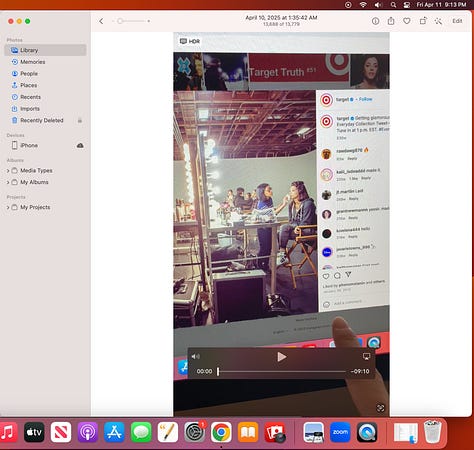Viewport: 474px width, 450px height.
Task: Click the video scrubber timeline
Action: pos(282,371)
